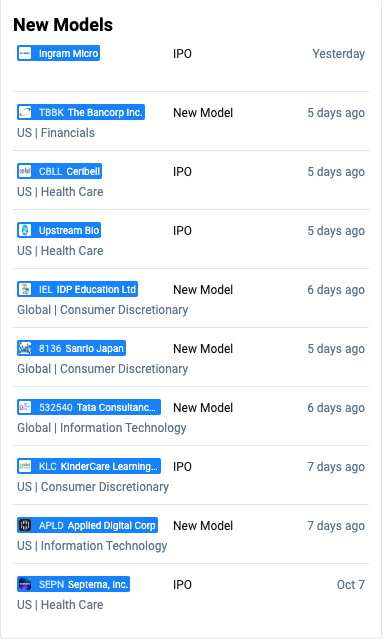The image size is (383, 639).
Task: Click the KLC KinderCare logo icon
Action: [25, 467]
